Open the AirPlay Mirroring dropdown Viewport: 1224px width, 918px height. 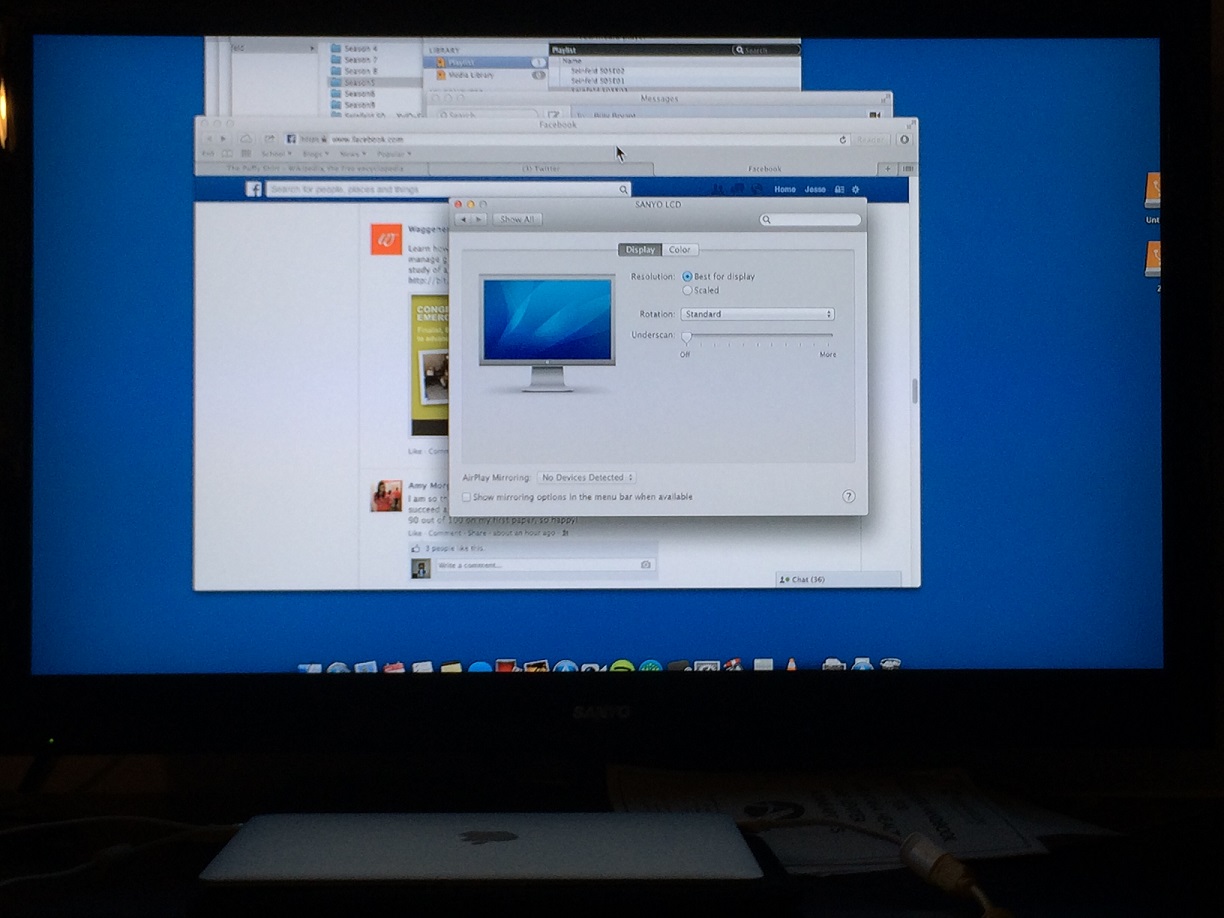(587, 478)
